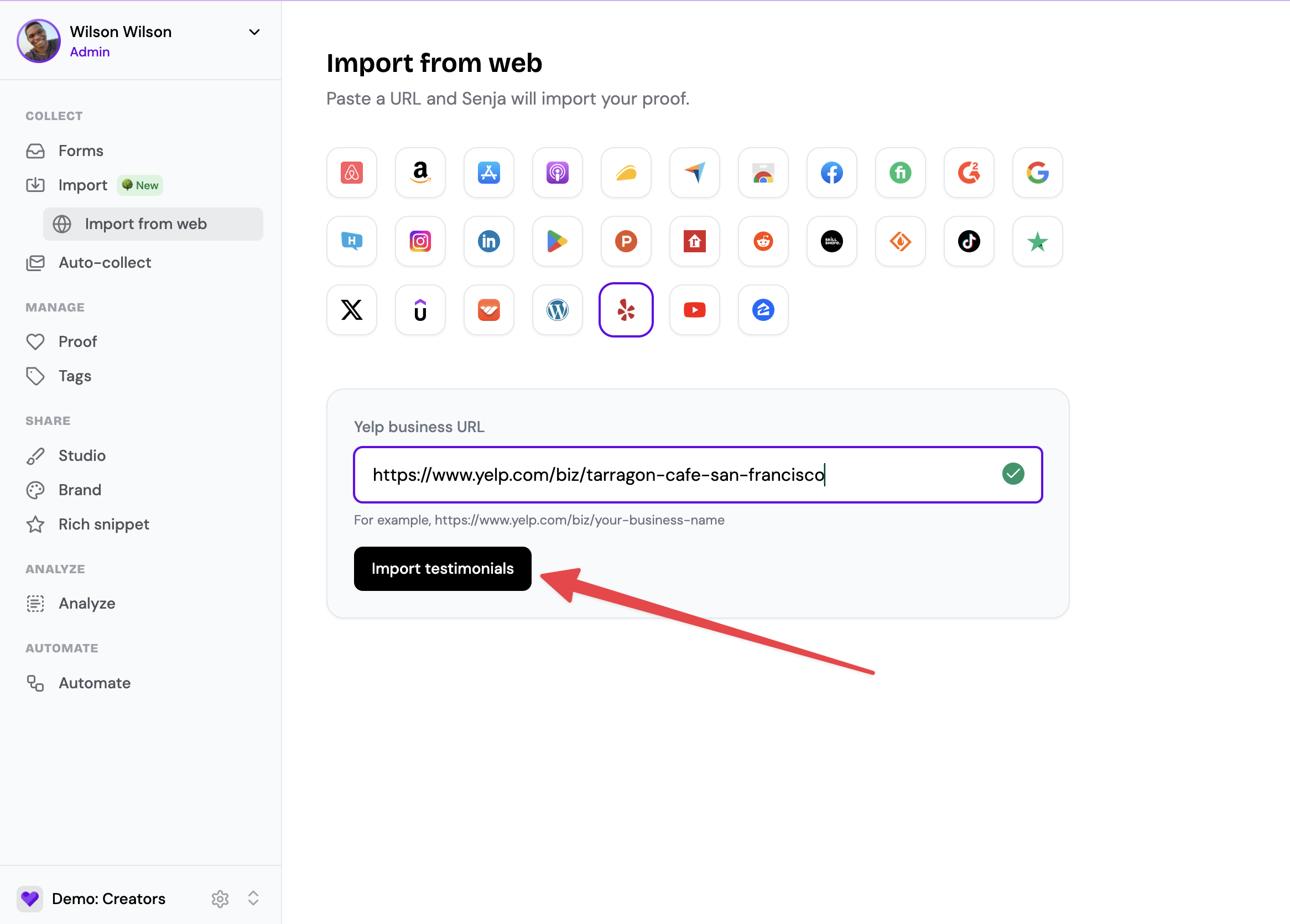Focus the Yelp business URL field

(x=698, y=474)
